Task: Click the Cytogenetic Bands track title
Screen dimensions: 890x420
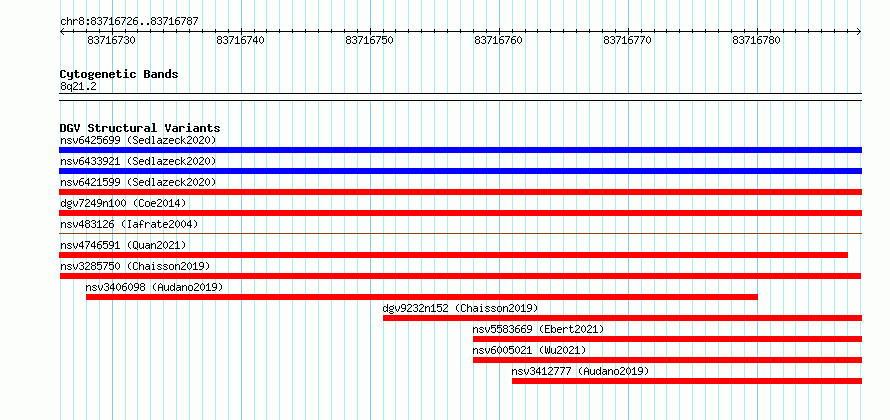Action: tap(119, 74)
